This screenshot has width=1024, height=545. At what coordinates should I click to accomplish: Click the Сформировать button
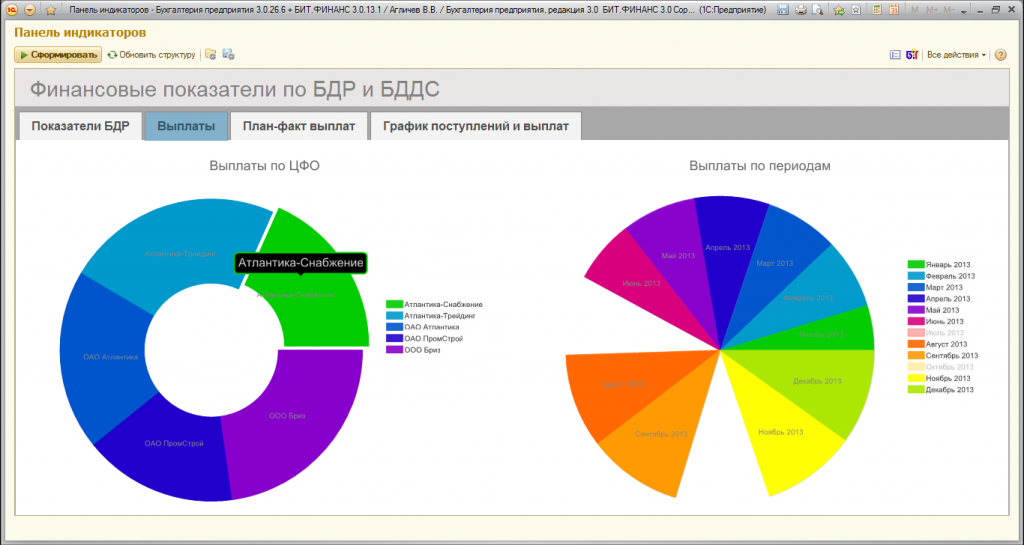point(58,55)
